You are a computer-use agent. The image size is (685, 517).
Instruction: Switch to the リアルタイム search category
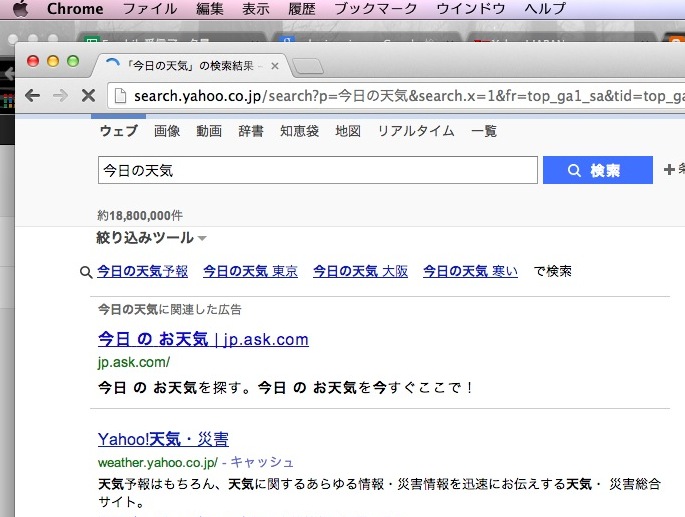point(416,131)
